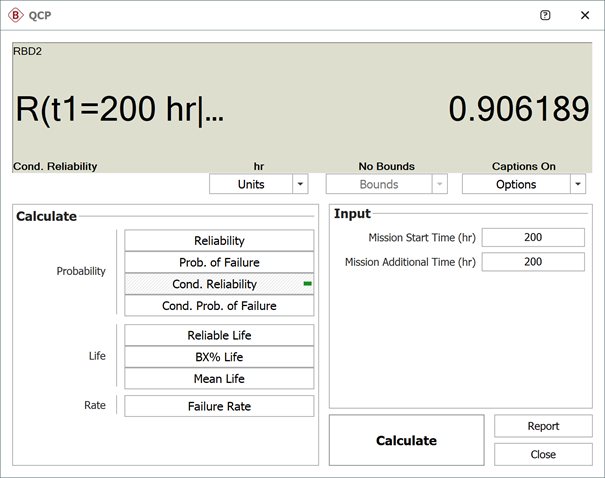Click the Units button
Image resolution: width=605 pixels, height=478 pixels.
coord(250,184)
